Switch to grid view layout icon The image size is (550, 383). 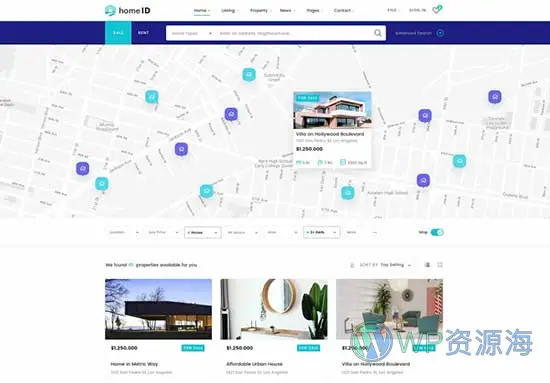click(x=440, y=265)
